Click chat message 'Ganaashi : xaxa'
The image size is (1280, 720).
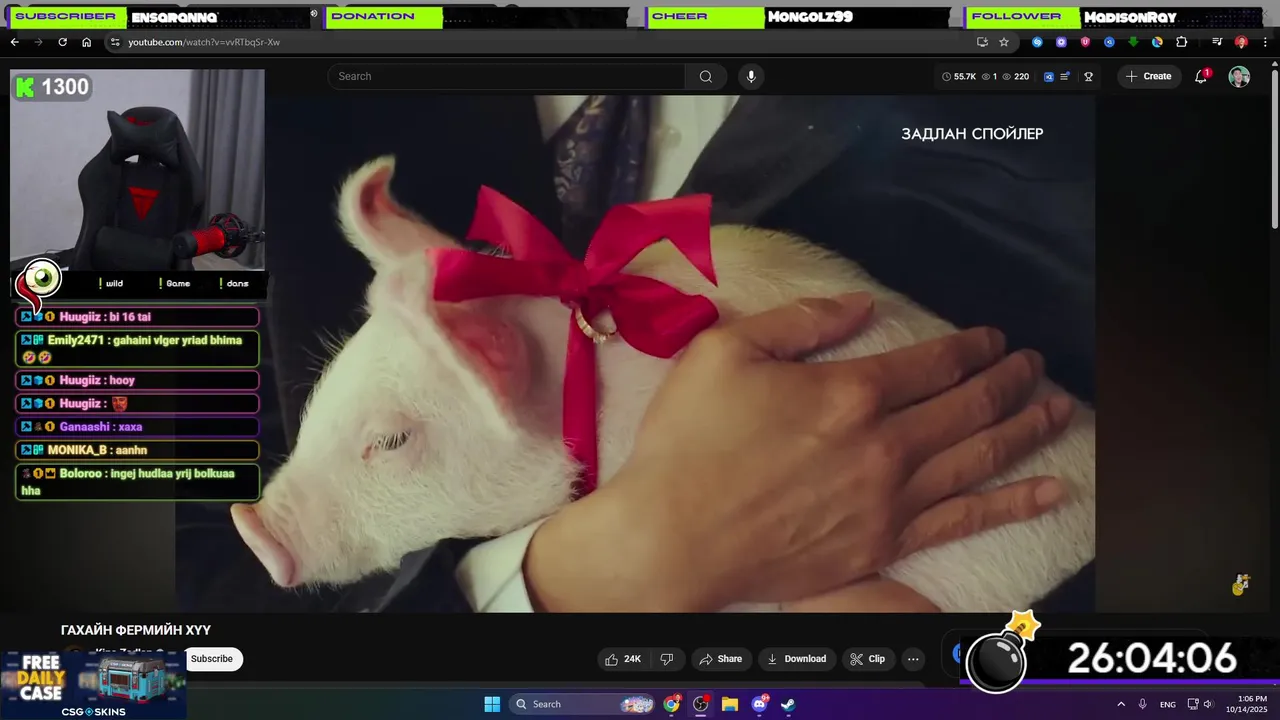pyautogui.click(x=137, y=427)
